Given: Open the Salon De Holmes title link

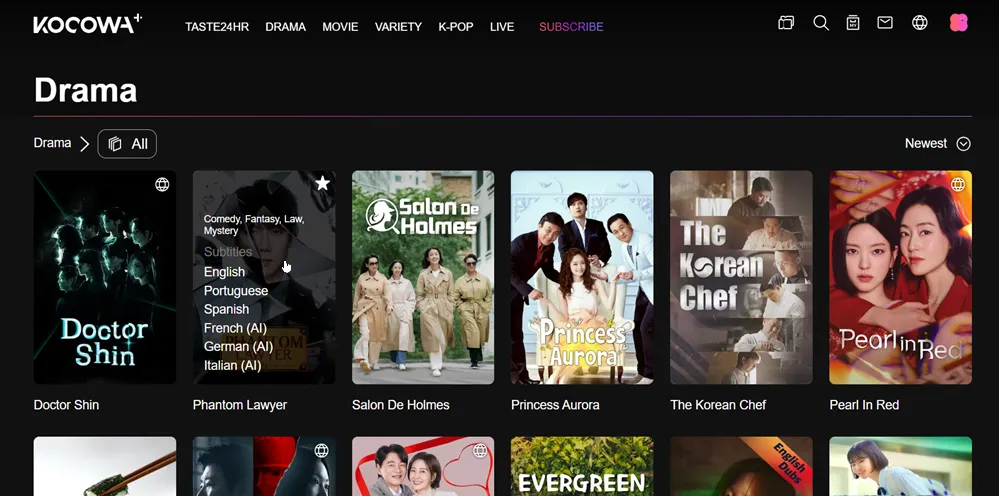Looking at the screenshot, I should [400, 405].
